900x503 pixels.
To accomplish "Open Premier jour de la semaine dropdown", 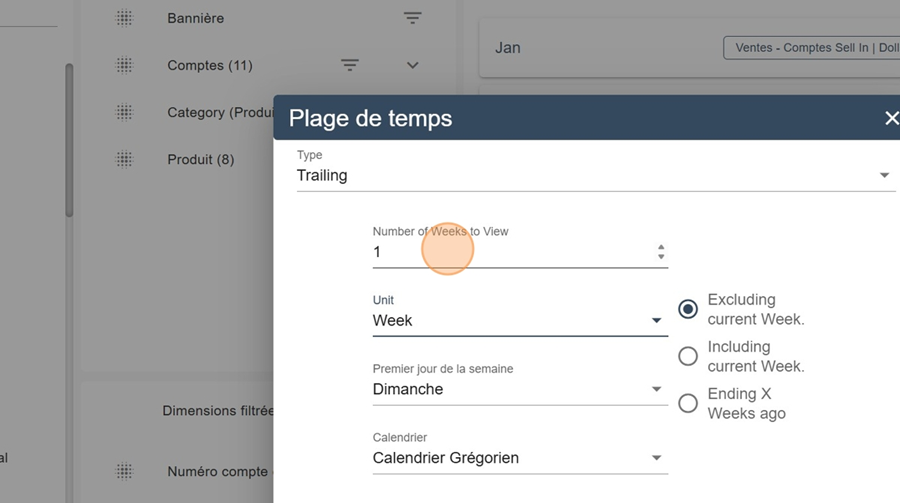I will coord(520,389).
